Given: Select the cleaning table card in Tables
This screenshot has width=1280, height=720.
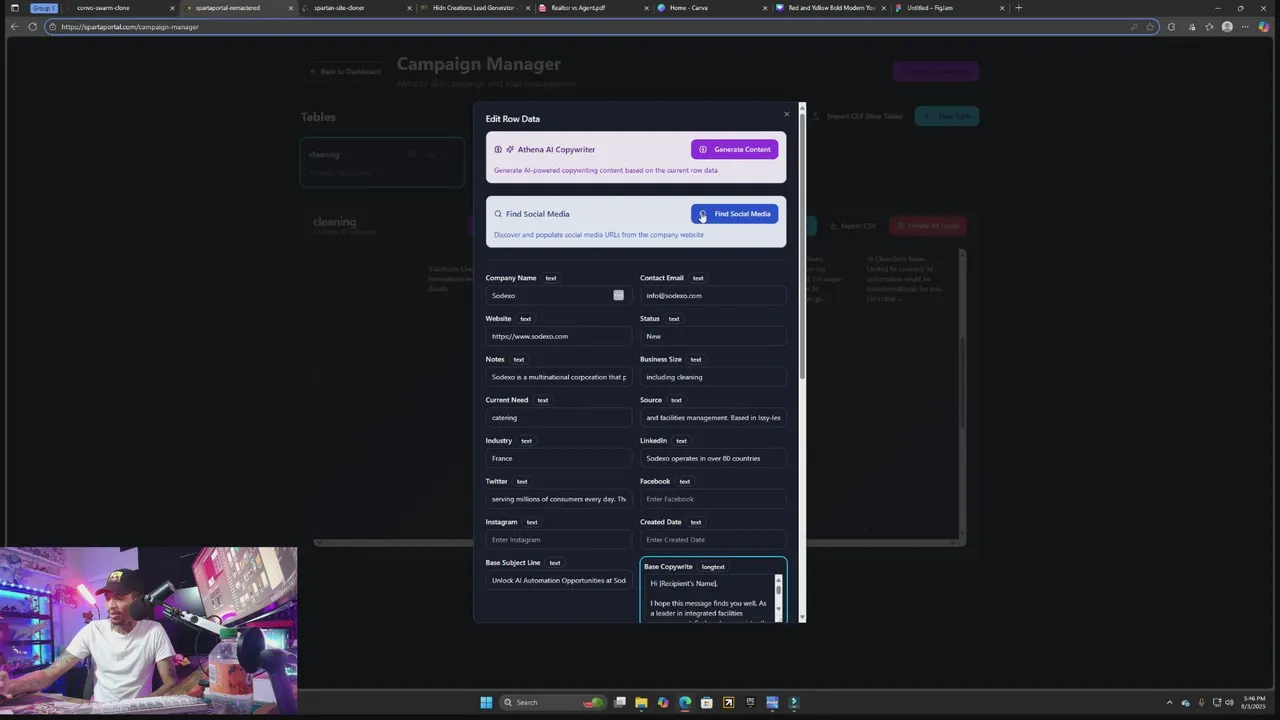Looking at the screenshot, I should [x=382, y=162].
